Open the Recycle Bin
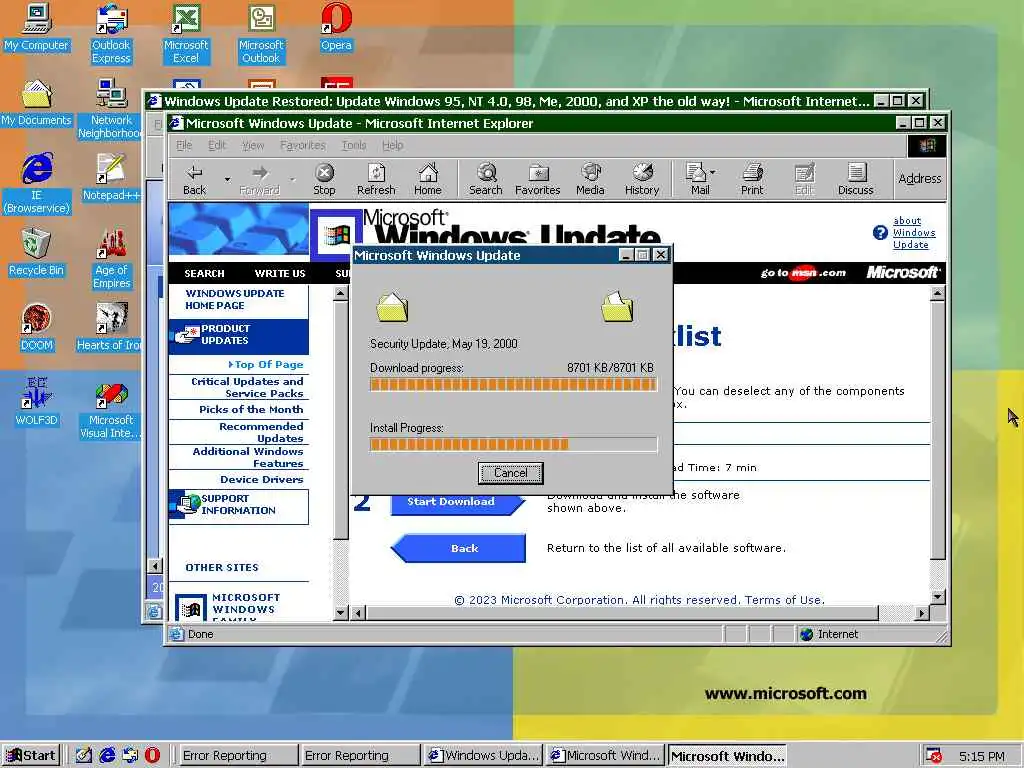1024x768 pixels. click(36, 252)
